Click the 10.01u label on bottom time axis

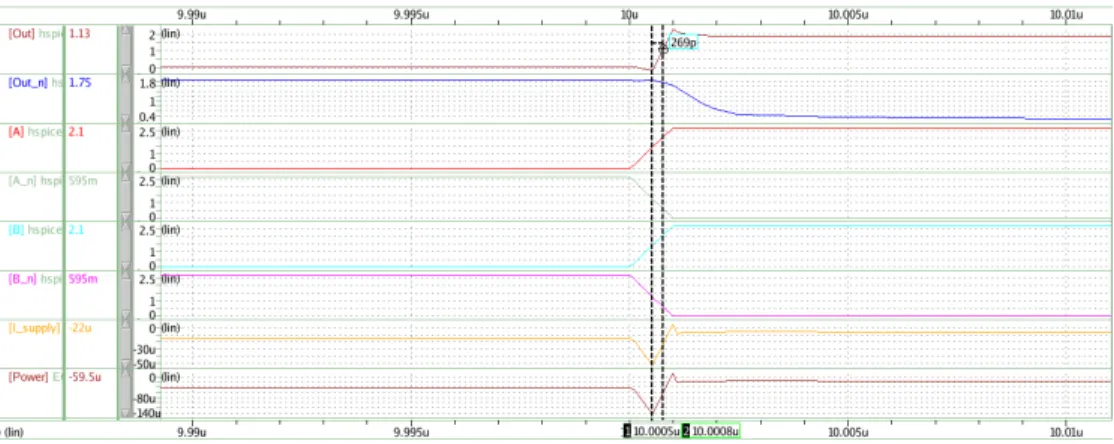click(1066, 431)
